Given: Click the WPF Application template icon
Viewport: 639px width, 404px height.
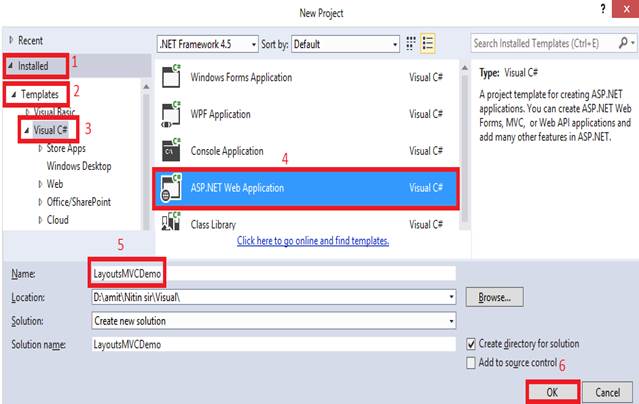Looking at the screenshot, I should click(x=171, y=114).
